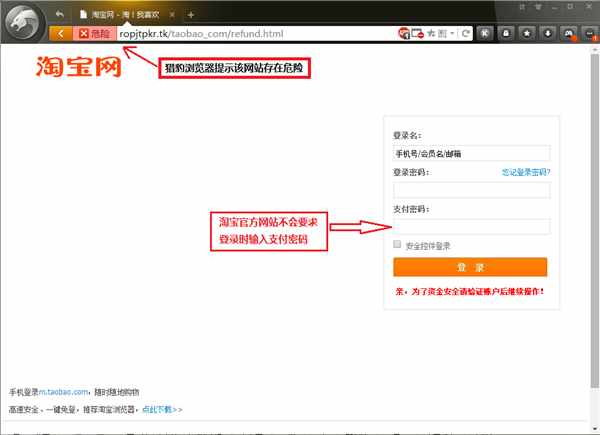Viewport: 600px width, 435px height.
Task: Open the game controller toolbar button
Action: click(569, 34)
